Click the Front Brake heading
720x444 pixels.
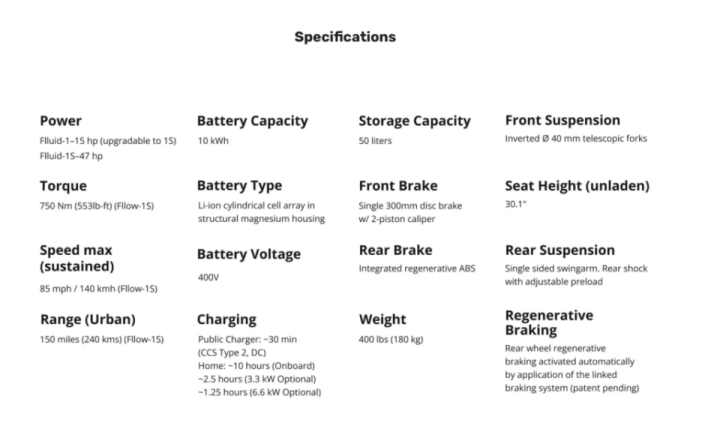[x=398, y=186]
